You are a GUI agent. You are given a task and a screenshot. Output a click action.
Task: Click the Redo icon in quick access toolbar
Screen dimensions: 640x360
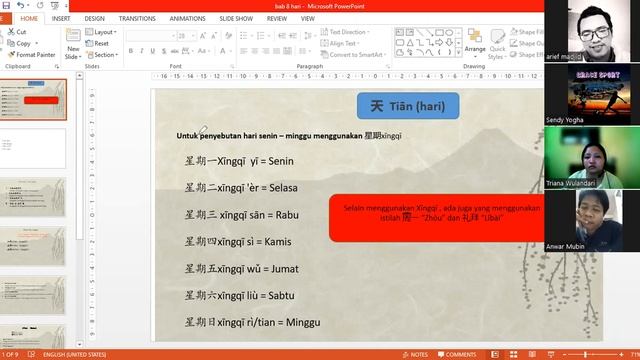pos(40,6)
